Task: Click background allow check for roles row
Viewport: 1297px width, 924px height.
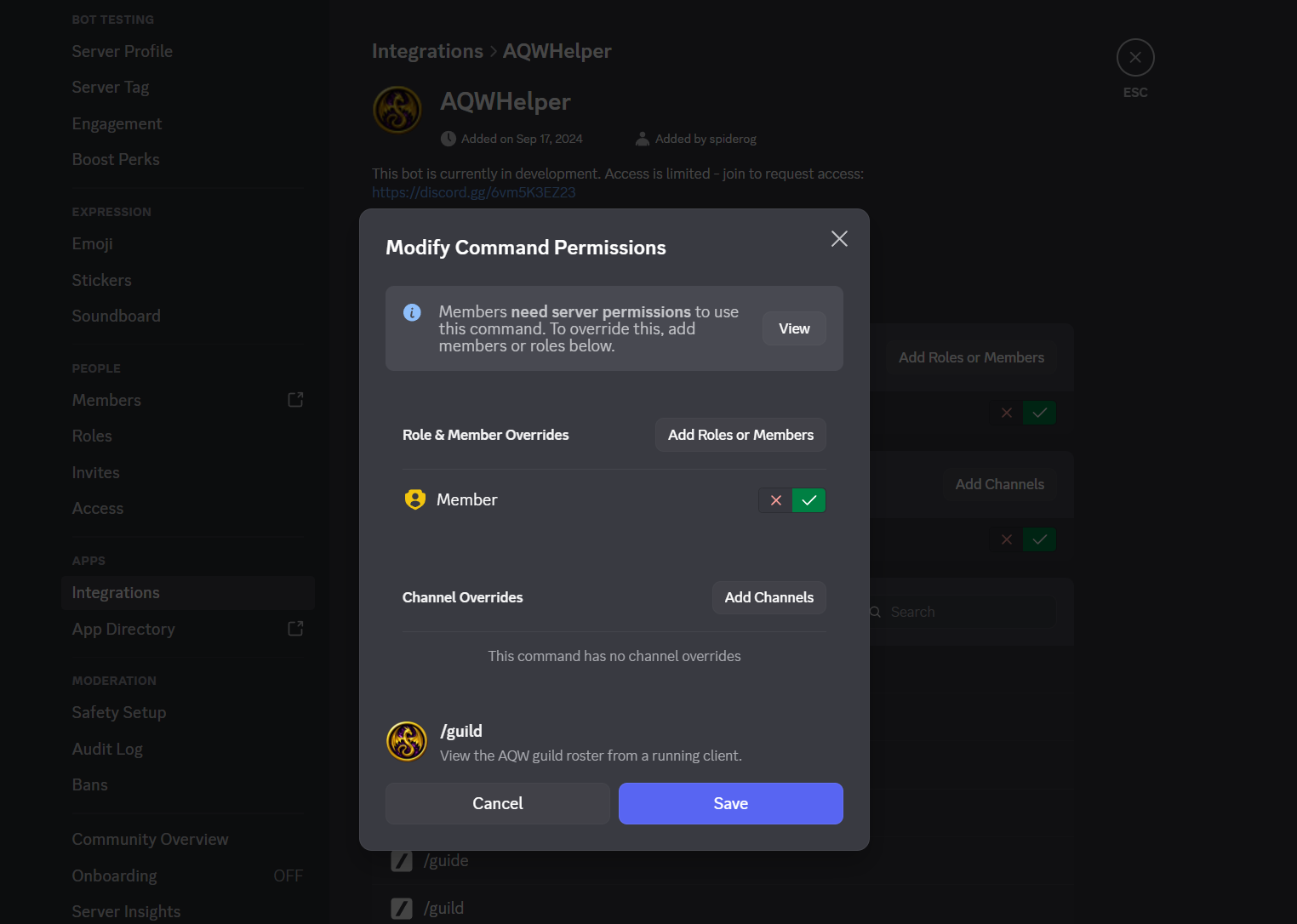Action: (1040, 413)
